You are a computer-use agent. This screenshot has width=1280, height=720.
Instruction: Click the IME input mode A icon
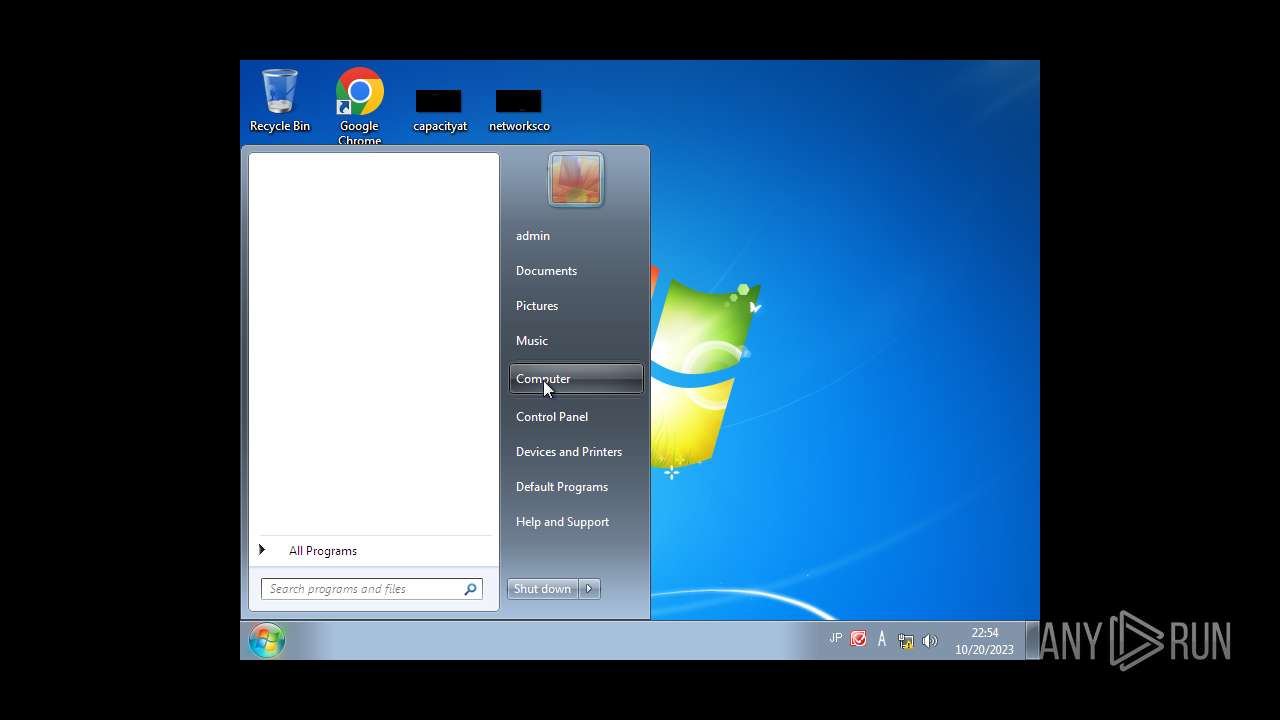pyautogui.click(x=882, y=639)
